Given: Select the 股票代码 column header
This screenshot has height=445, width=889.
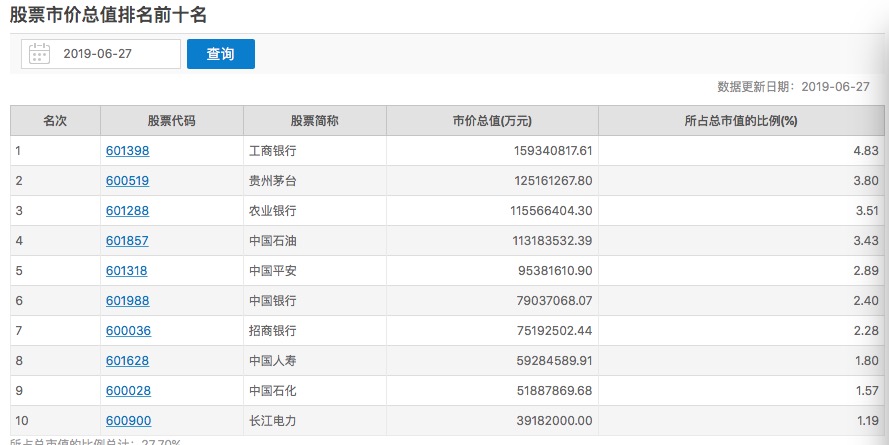Looking at the screenshot, I should pyautogui.click(x=172, y=121).
